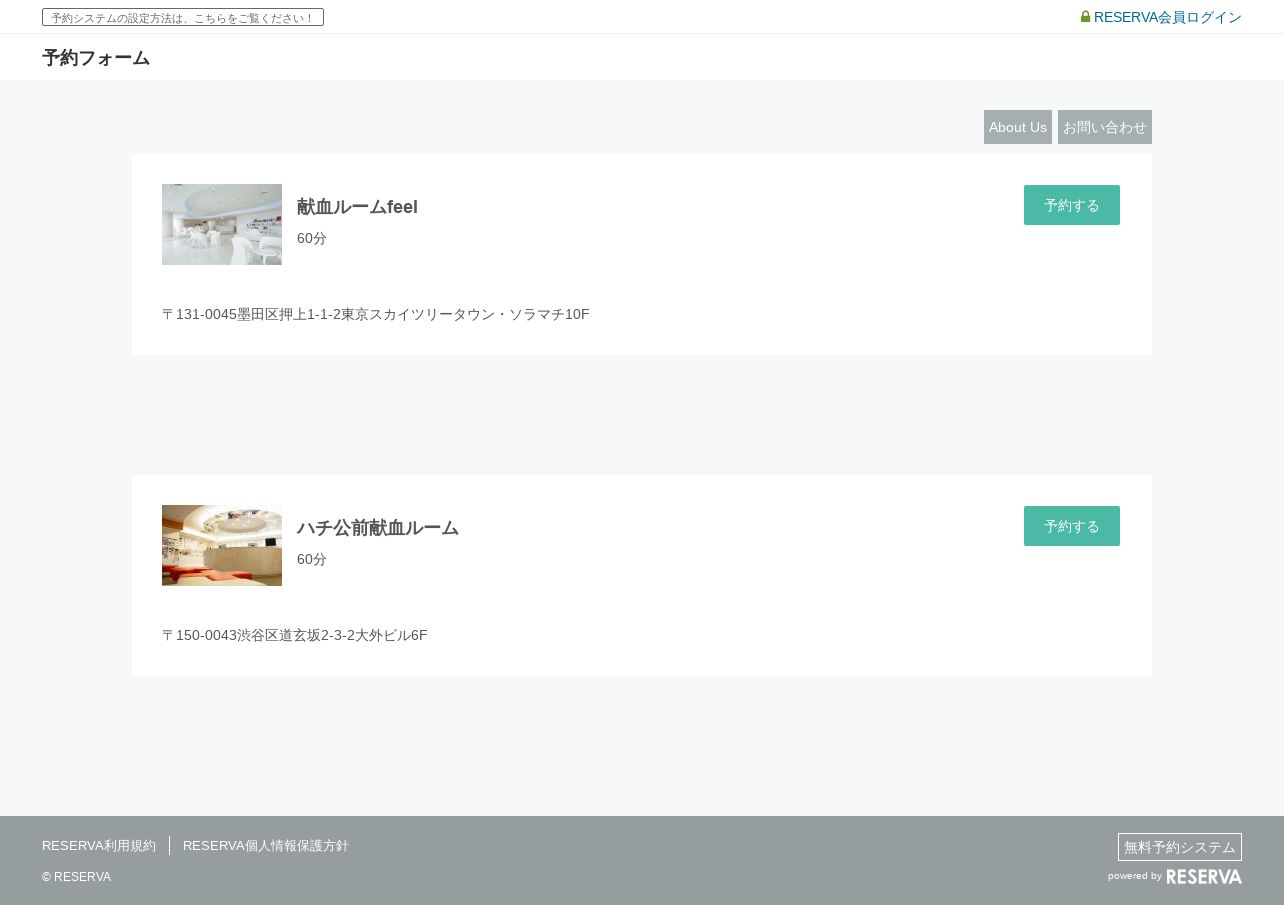
Task: Select the 献血ルームfeel title
Action: (x=357, y=207)
